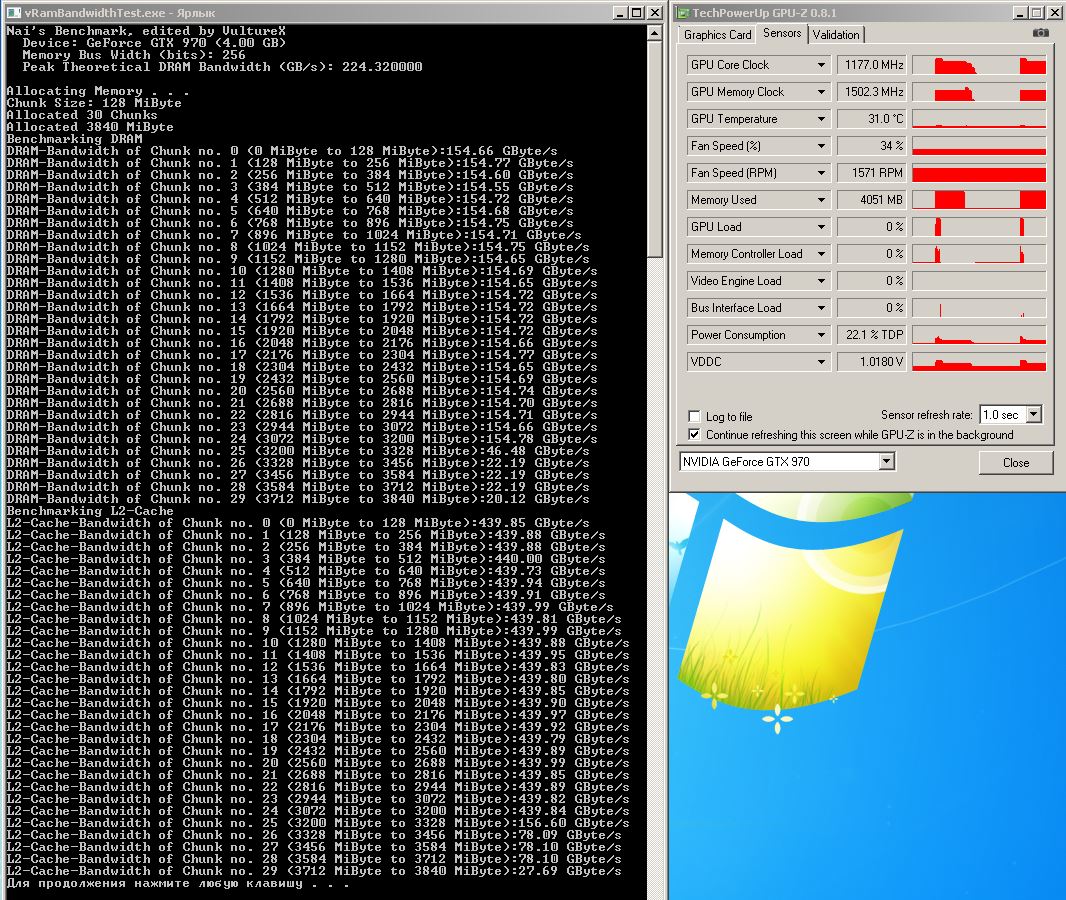The image size is (1066, 900).
Task: Switch to the Graphics Card tab
Action: point(717,35)
